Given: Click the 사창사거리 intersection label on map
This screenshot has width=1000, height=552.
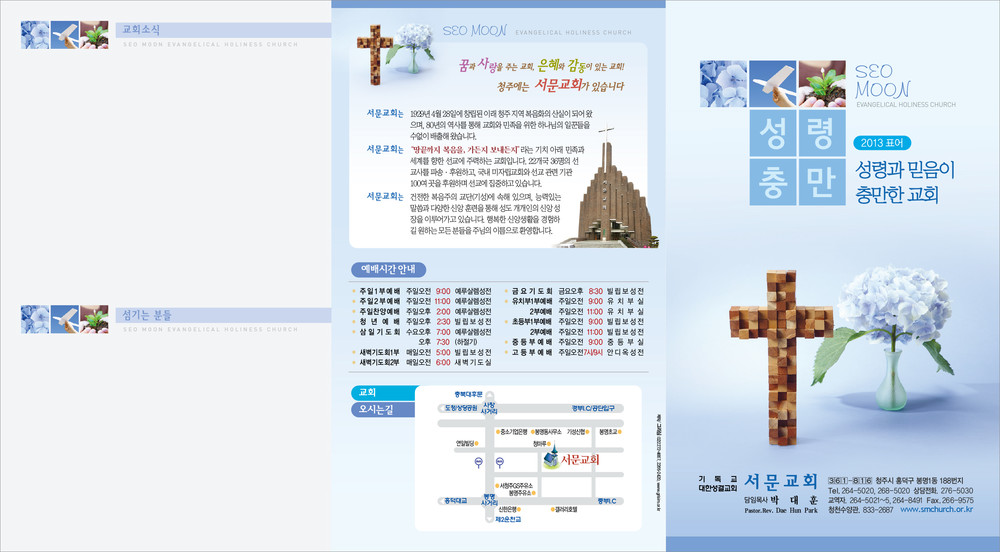Looking at the screenshot, I should [x=490, y=407].
